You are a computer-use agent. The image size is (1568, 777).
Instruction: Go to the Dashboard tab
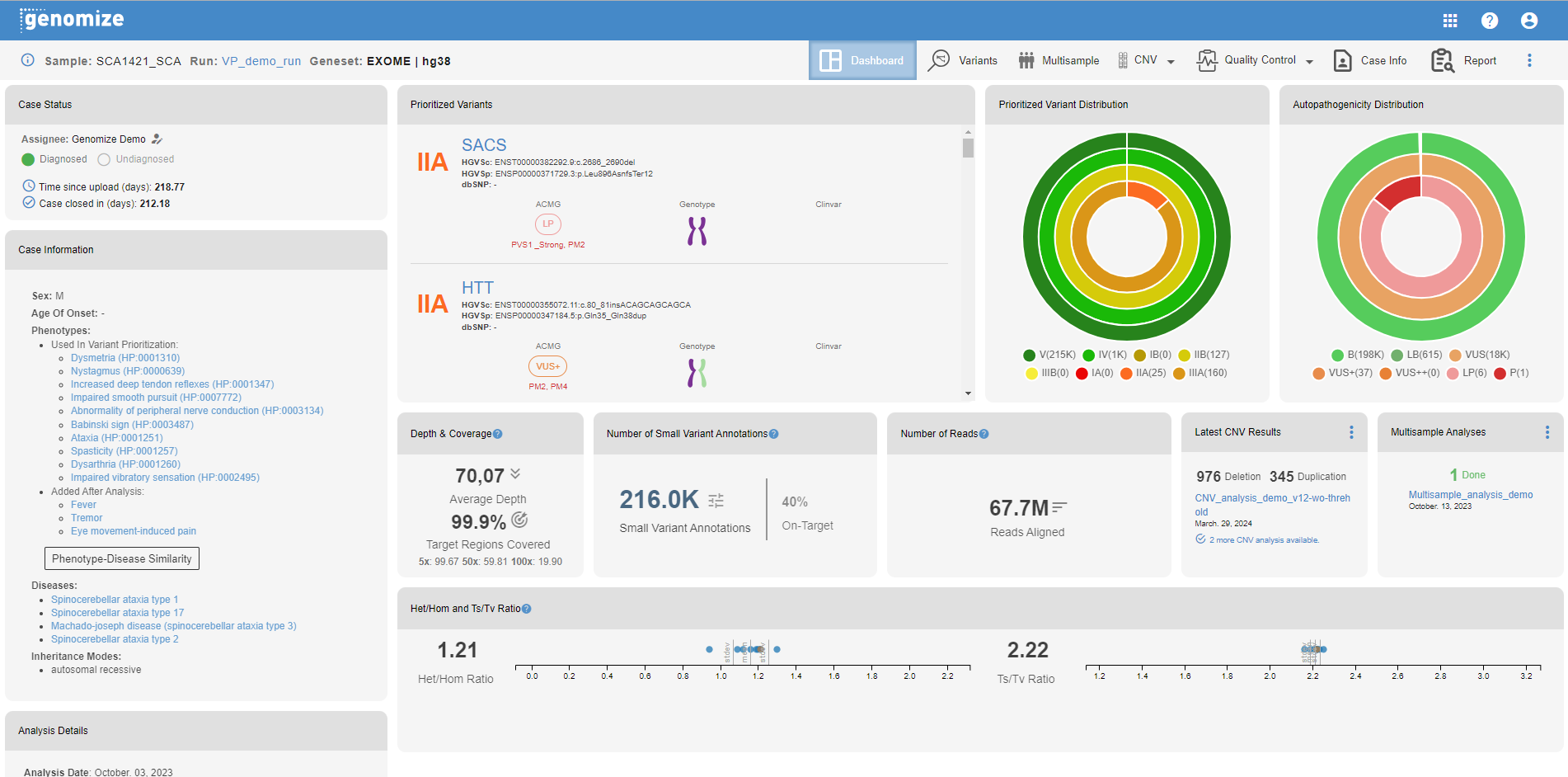[862, 60]
